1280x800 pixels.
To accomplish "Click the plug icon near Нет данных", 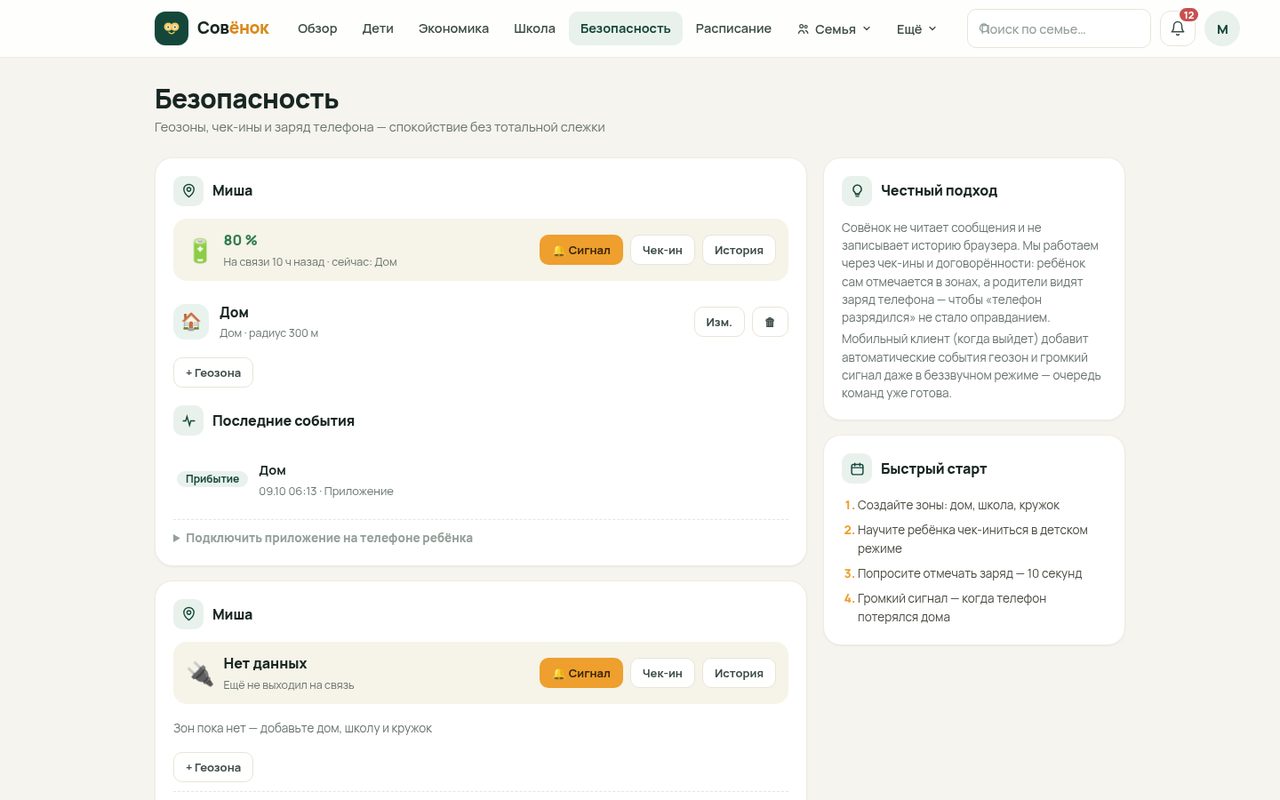I will (200, 673).
